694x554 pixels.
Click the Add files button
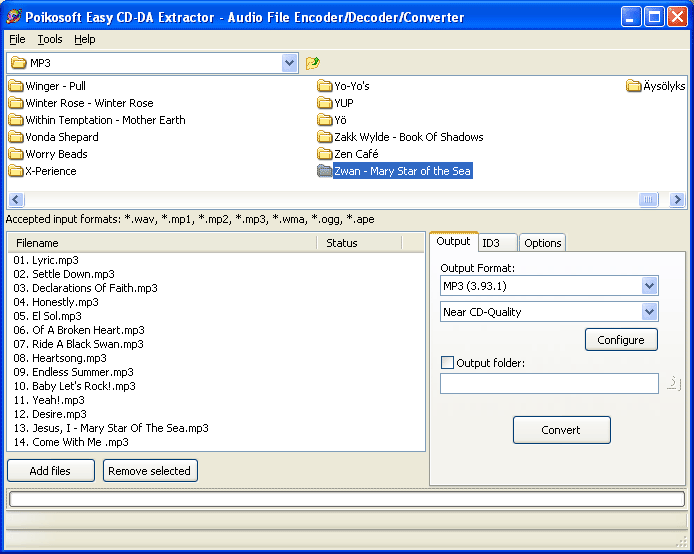pos(51,471)
